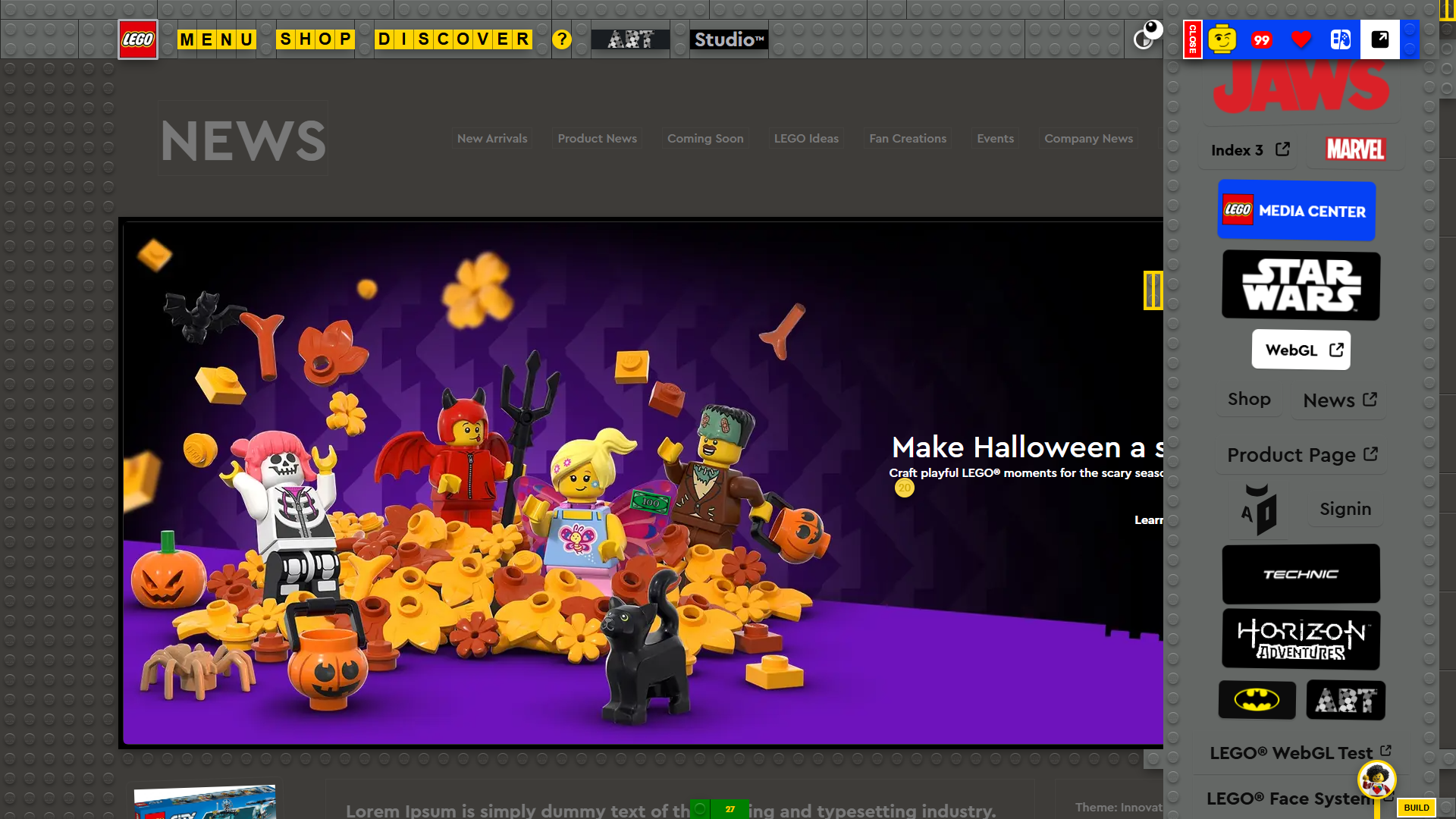Select the Coming Soon tab
This screenshot has height=819, width=1456.
[x=705, y=139]
